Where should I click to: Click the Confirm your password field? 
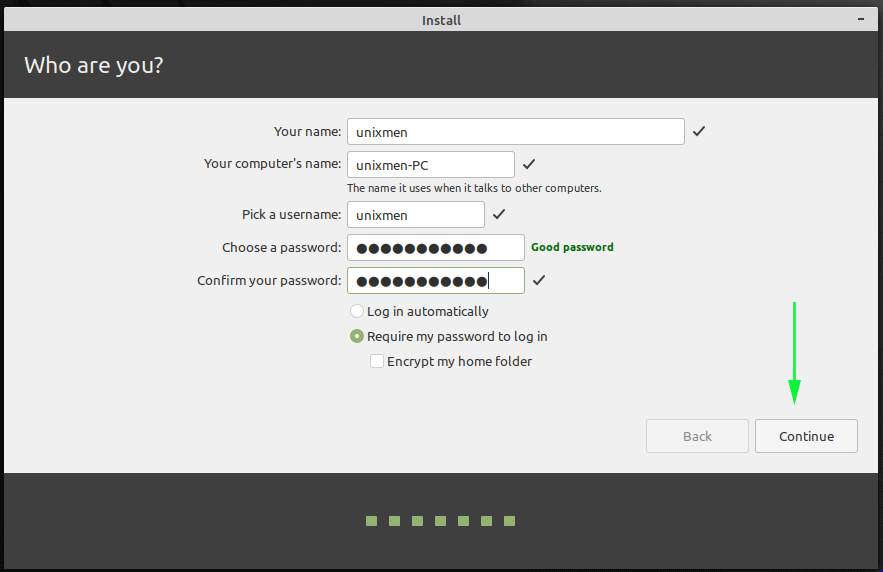435,280
